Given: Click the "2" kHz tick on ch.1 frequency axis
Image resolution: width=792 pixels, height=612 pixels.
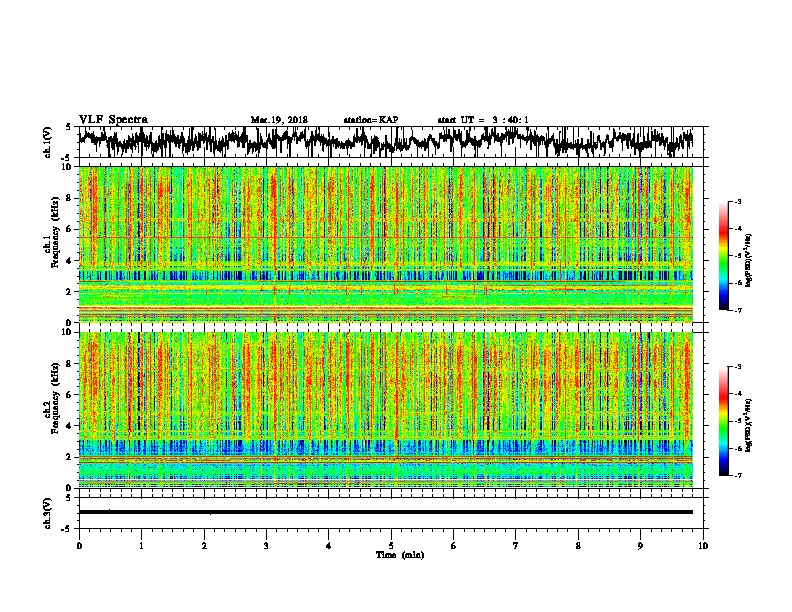Looking at the screenshot, I should pyautogui.click(x=69, y=292).
